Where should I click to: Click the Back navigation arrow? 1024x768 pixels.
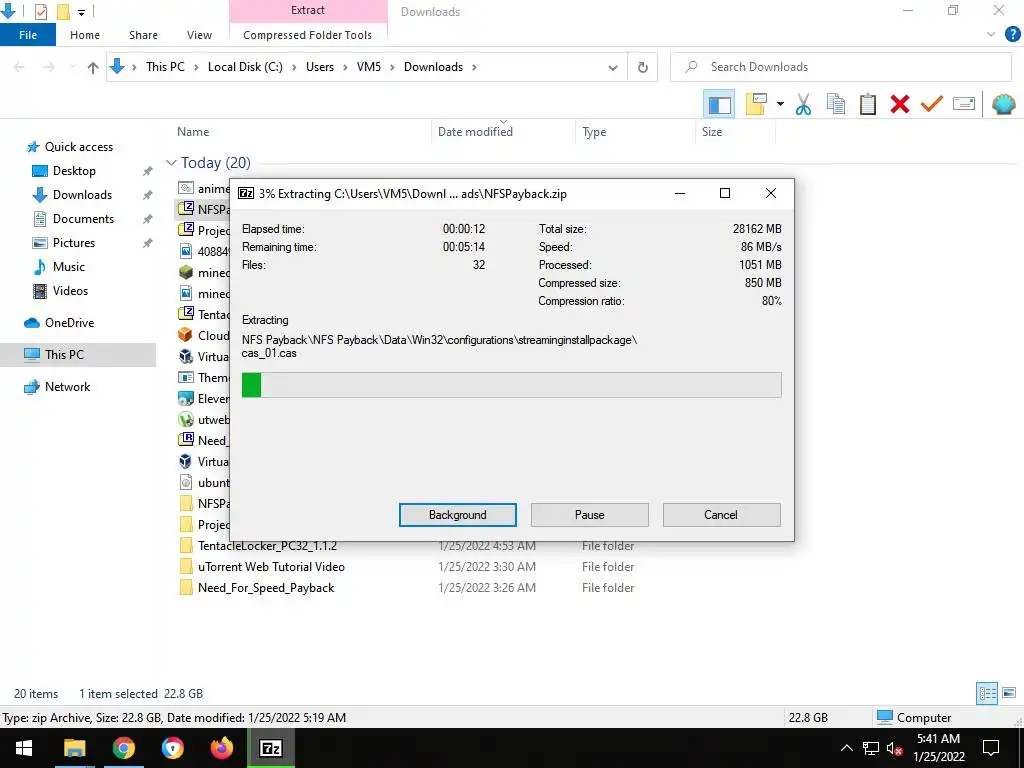click(x=20, y=67)
